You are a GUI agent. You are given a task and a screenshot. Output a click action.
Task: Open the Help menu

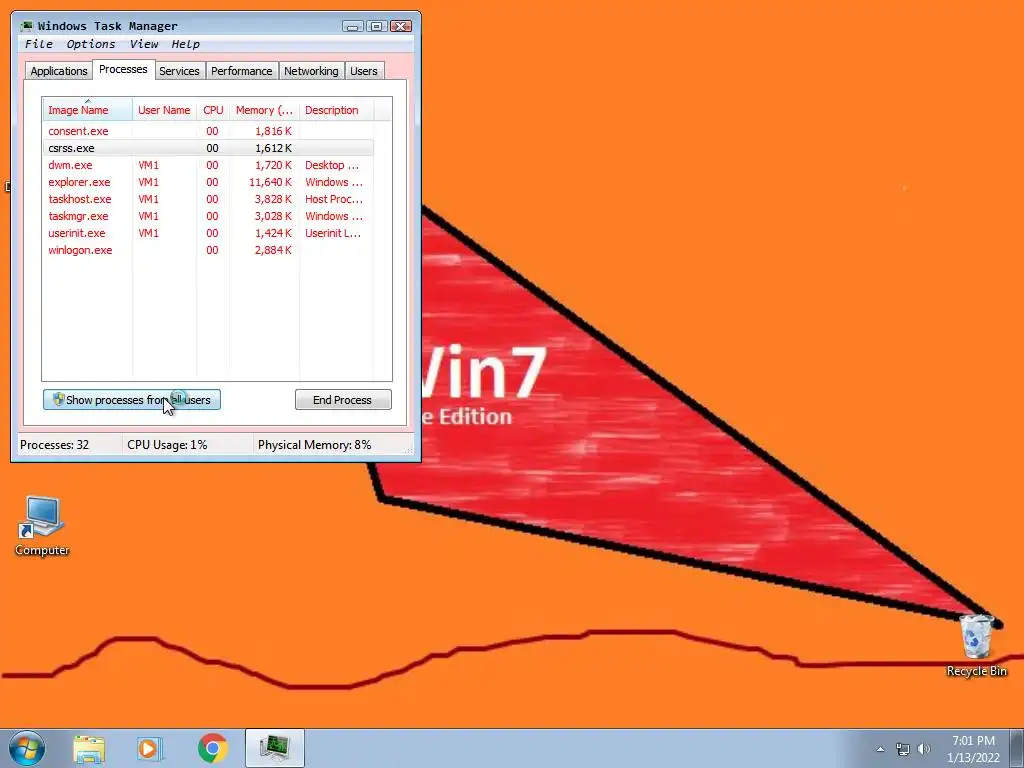185,44
